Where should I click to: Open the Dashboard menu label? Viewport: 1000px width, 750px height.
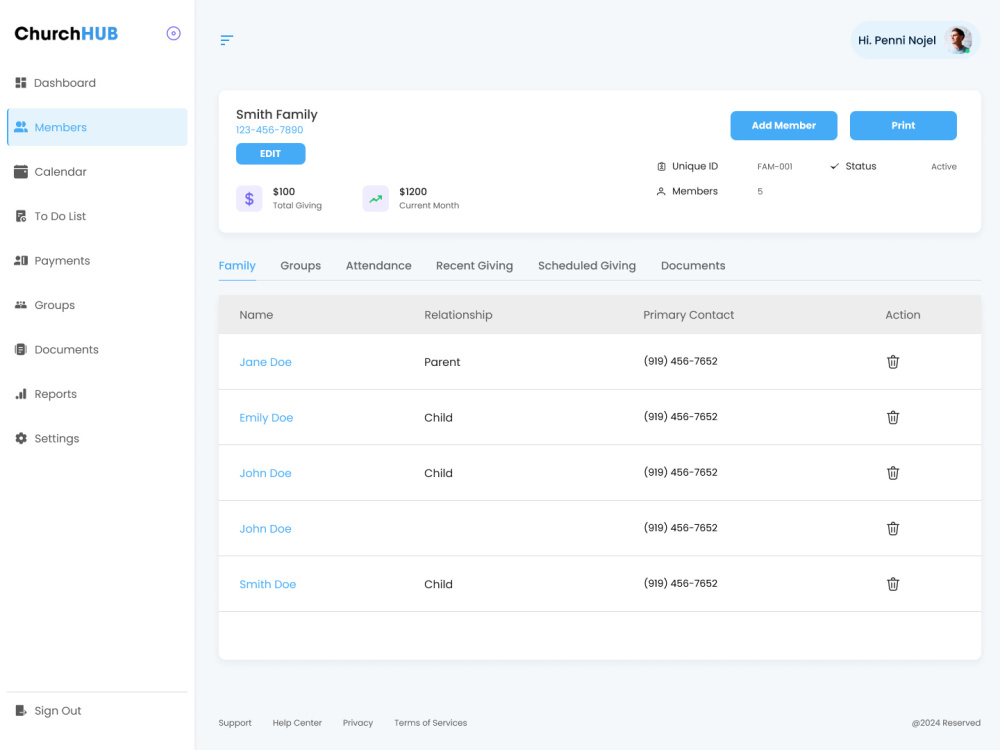(x=65, y=83)
